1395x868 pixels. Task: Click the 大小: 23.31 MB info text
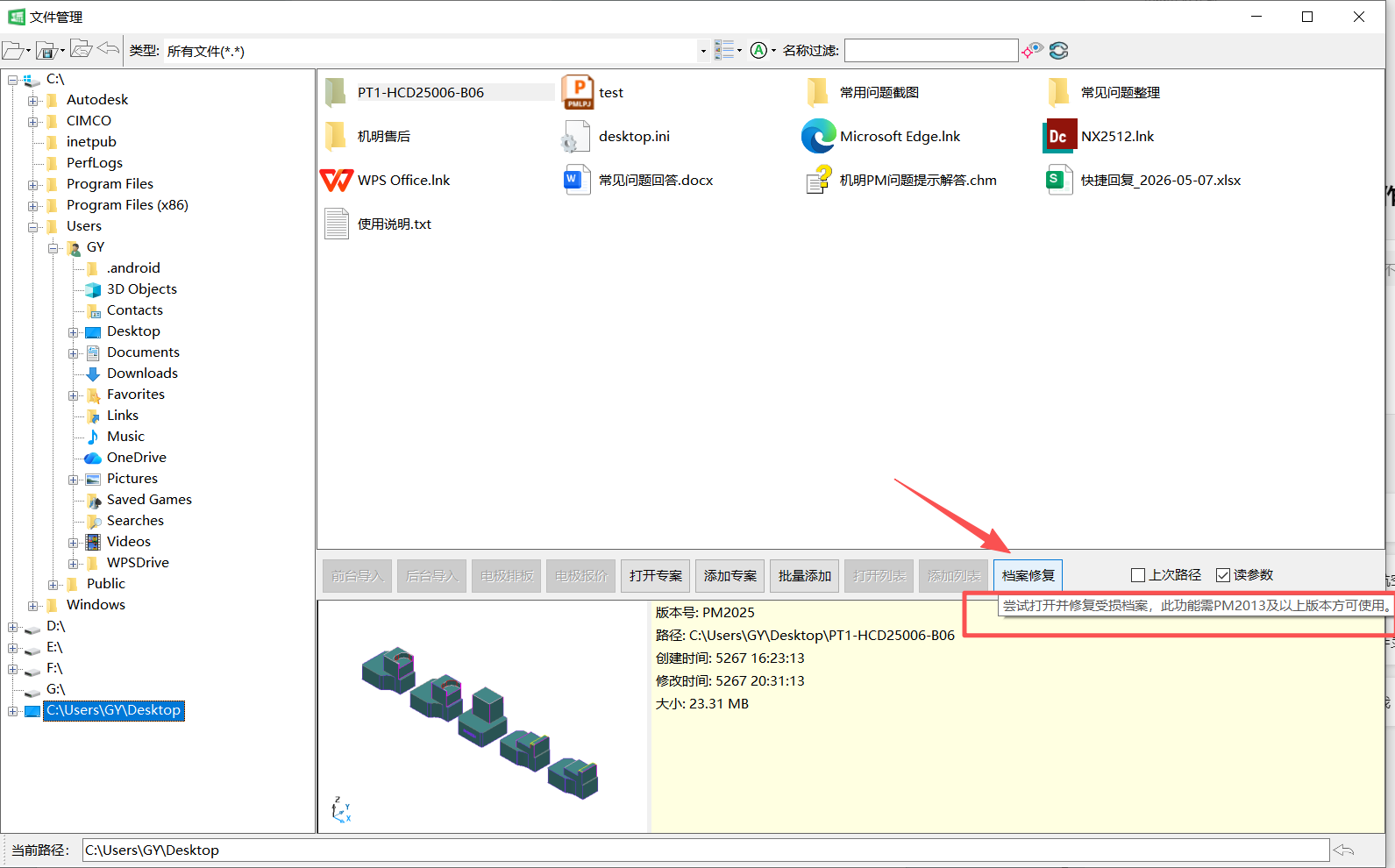(x=701, y=703)
